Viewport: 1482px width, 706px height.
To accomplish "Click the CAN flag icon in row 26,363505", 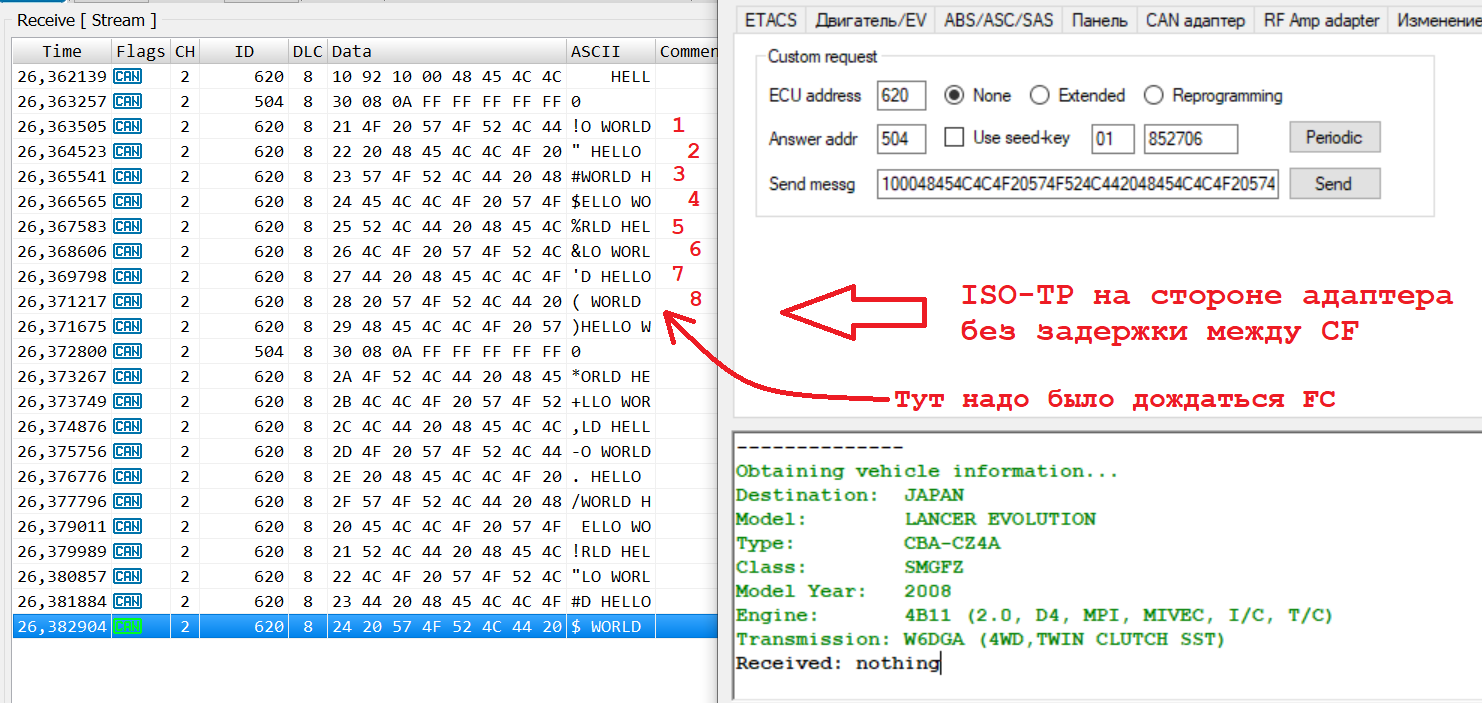I will click(128, 126).
